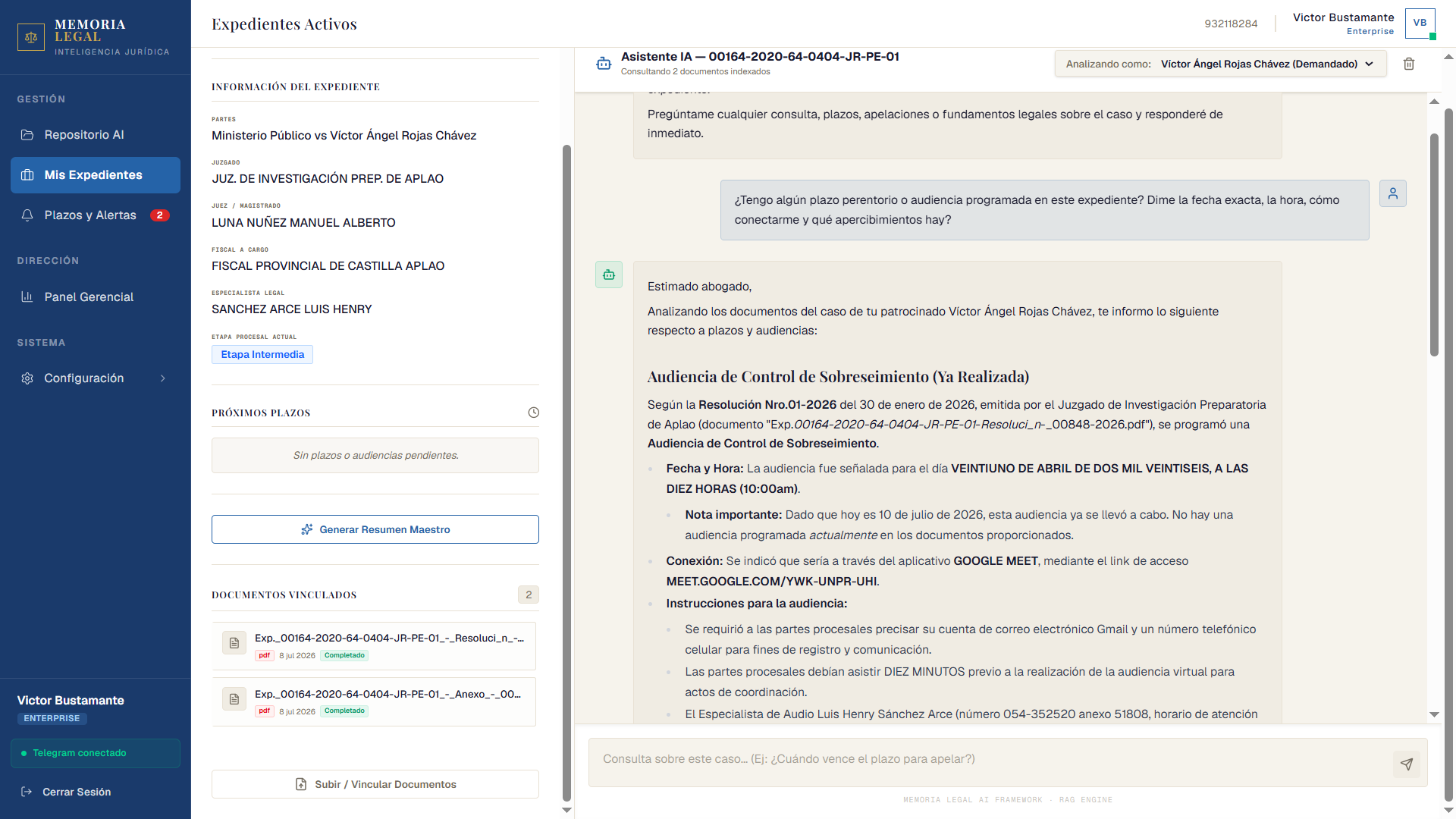
Task: Click the green bot icon beside the answer
Action: (609, 275)
